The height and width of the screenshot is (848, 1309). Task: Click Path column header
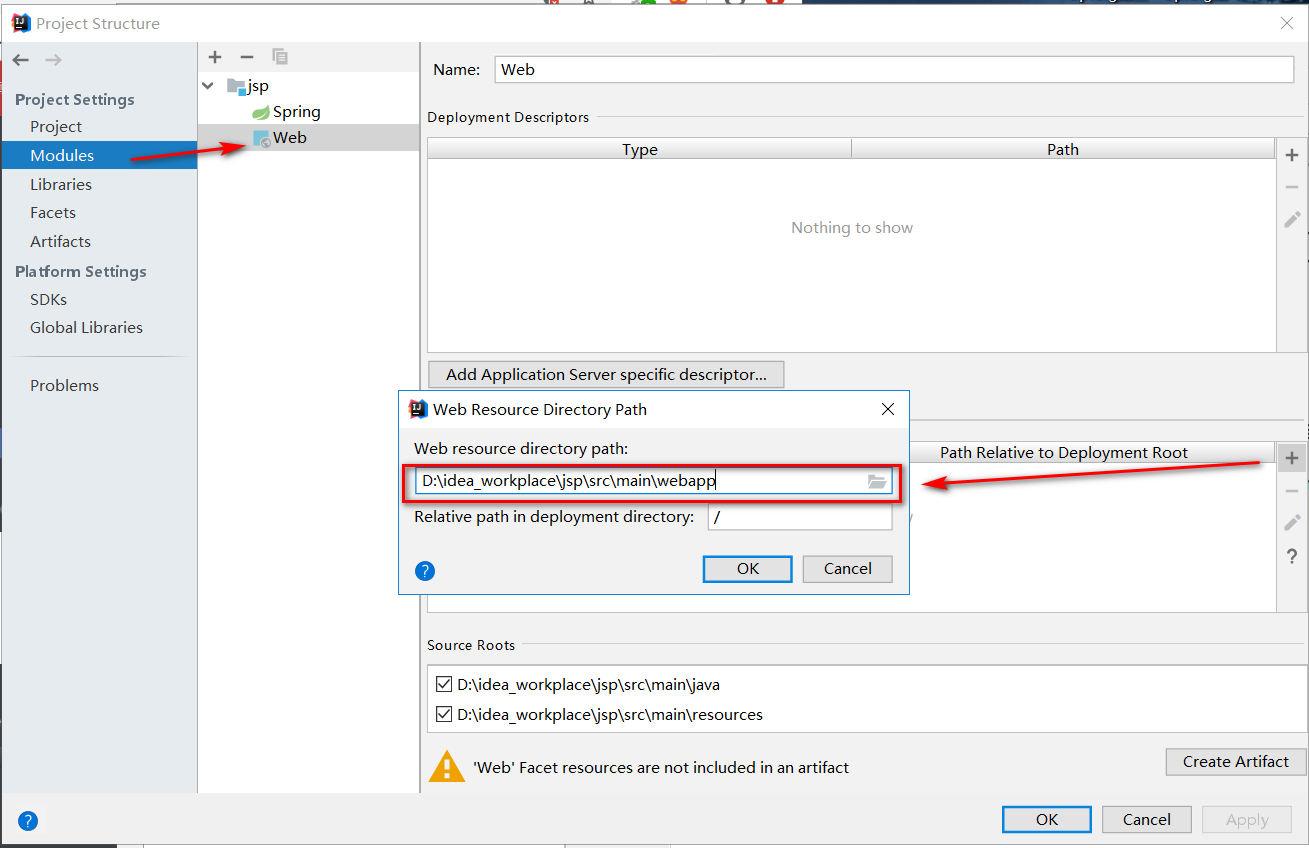(1063, 149)
